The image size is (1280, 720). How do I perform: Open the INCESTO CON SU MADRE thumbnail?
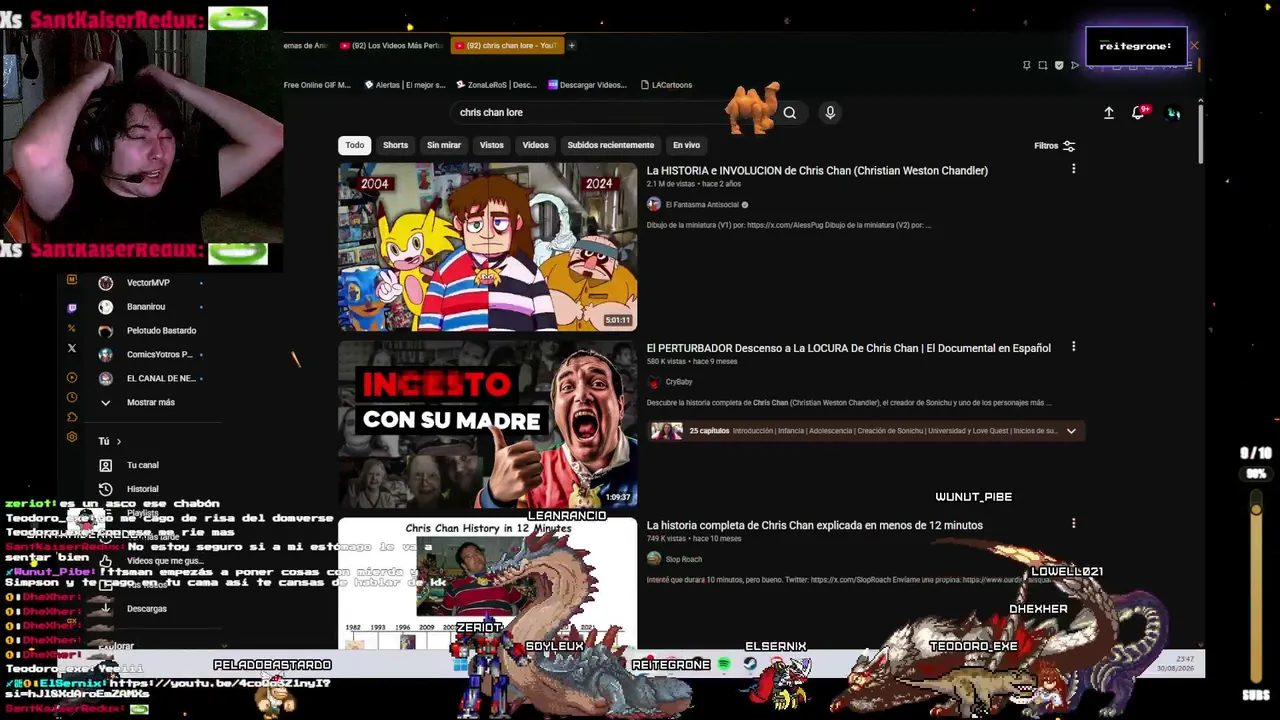[x=487, y=424]
